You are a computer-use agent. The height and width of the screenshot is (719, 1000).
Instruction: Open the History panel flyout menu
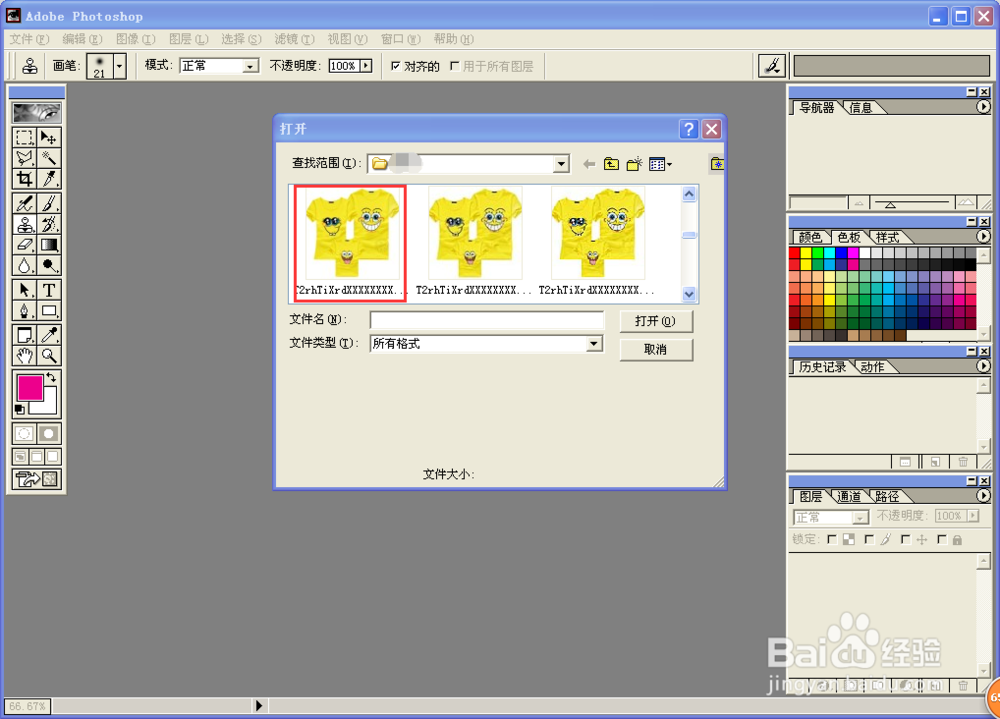(983, 366)
